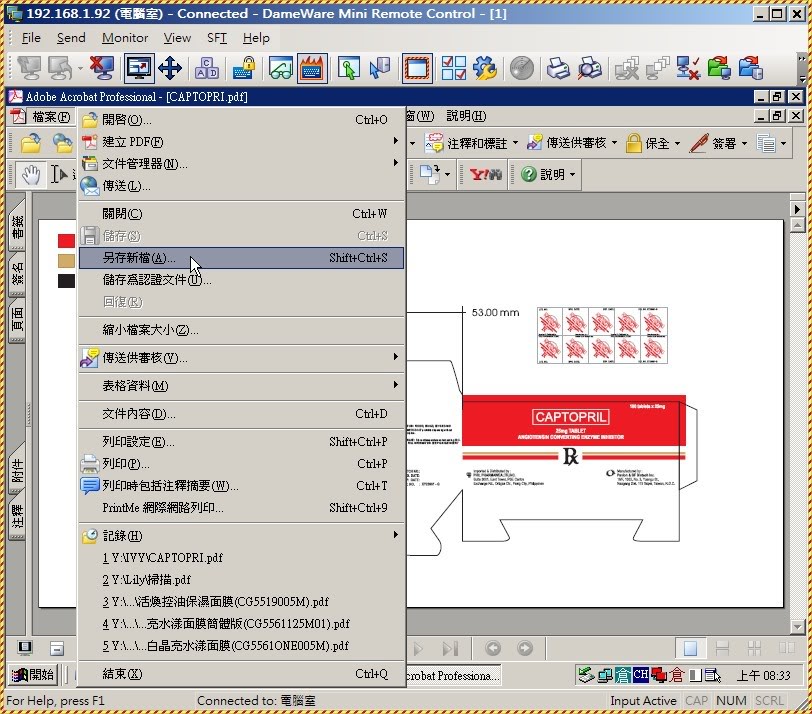Open the 說明 toolbar dropdown arrow
Image resolution: width=812 pixels, height=714 pixels.
tap(572, 174)
